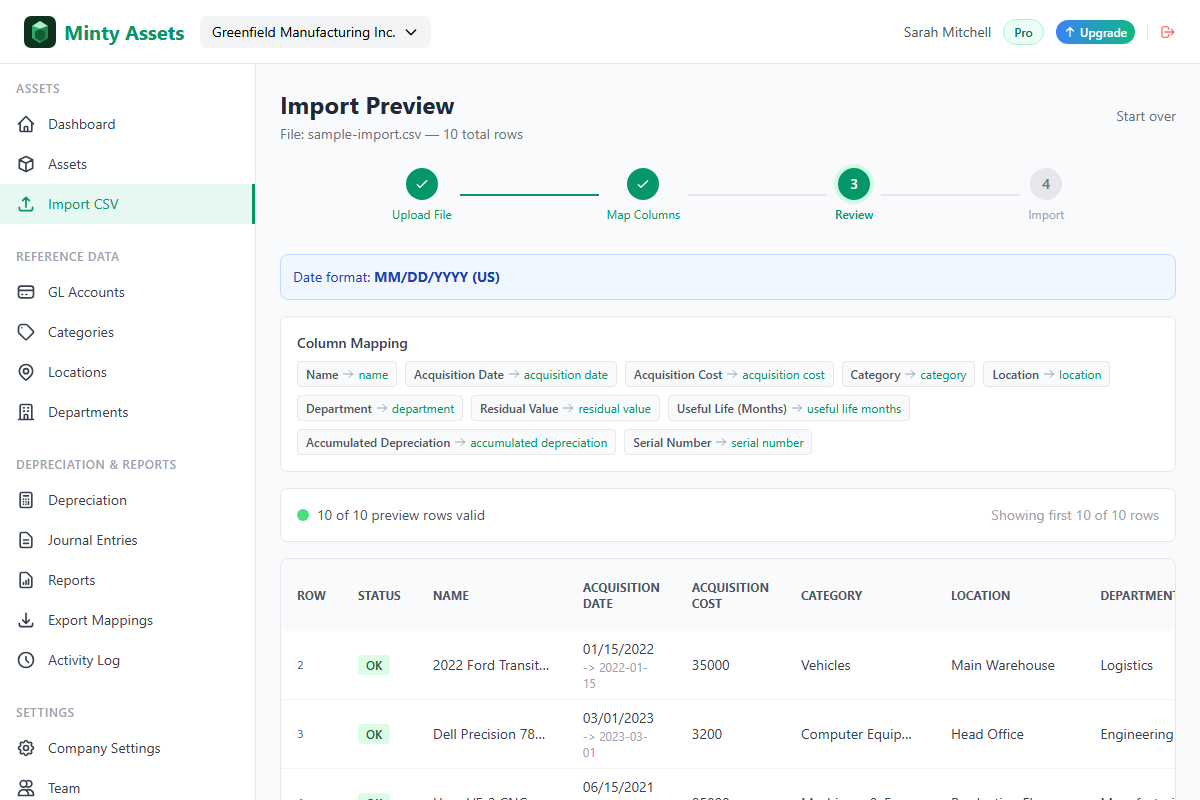Open Company Settings
The image size is (1200, 800).
(x=127, y=748)
